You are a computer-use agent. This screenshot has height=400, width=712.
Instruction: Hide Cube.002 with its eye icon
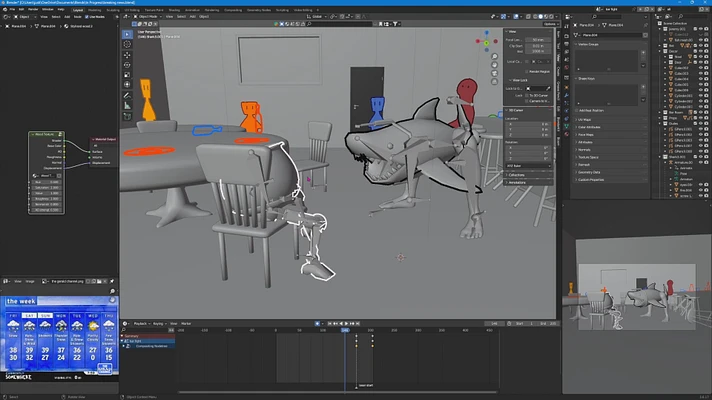point(701,68)
